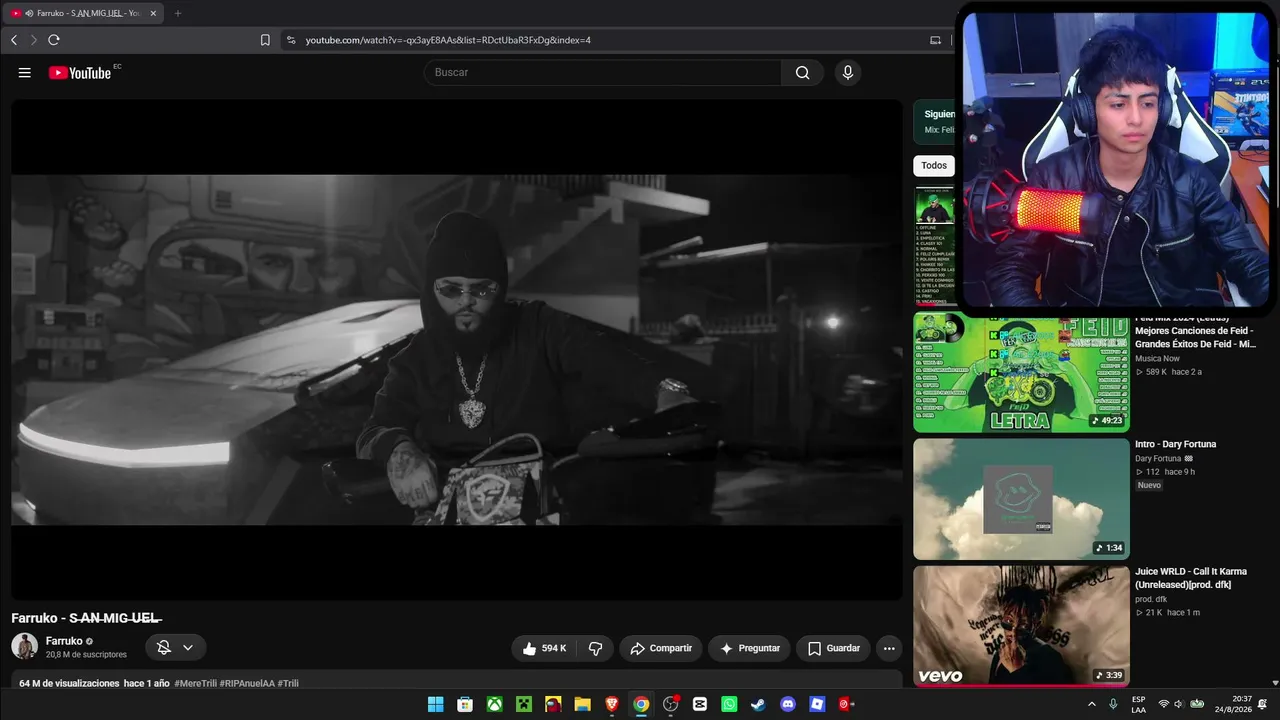Close the Farruko YouTube tab

pyautogui.click(x=154, y=13)
